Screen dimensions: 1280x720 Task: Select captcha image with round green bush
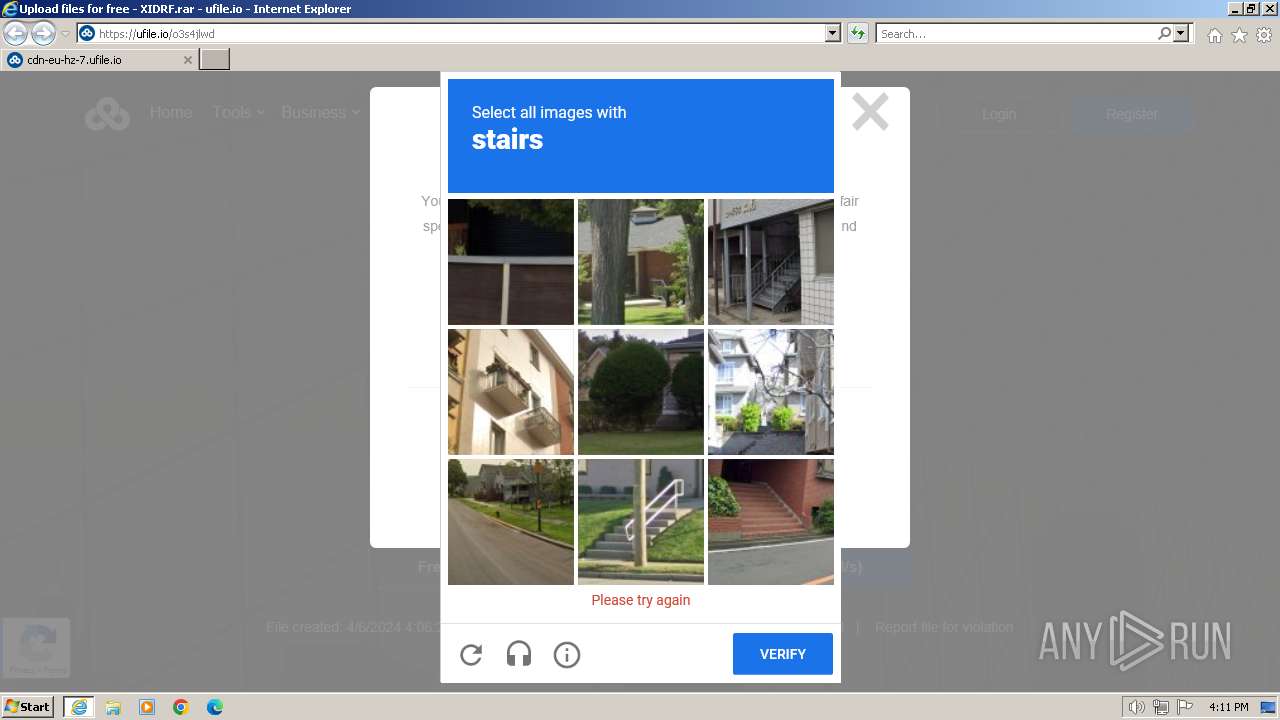641,392
